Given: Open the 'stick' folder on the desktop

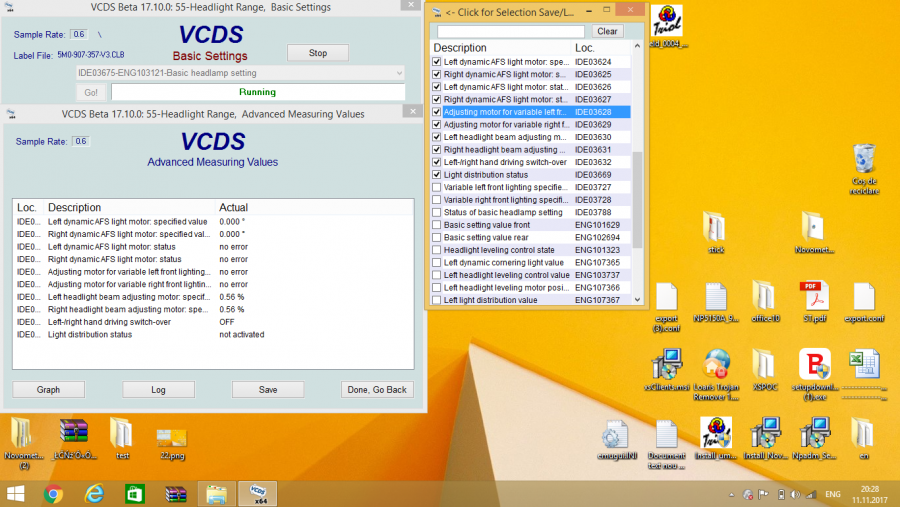Looking at the screenshot, I should tap(715, 228).
